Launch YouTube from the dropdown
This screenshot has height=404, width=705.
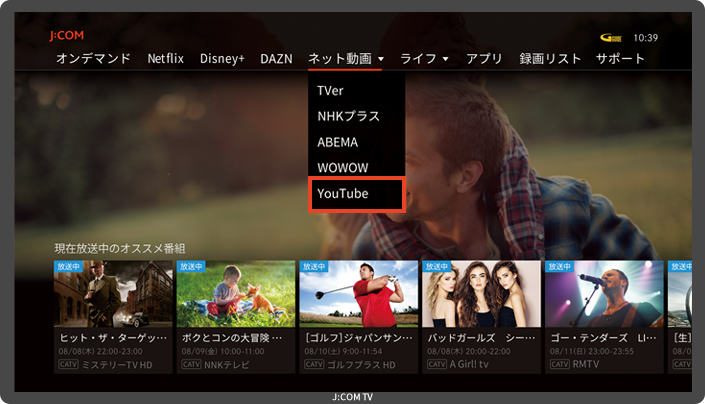357,194
